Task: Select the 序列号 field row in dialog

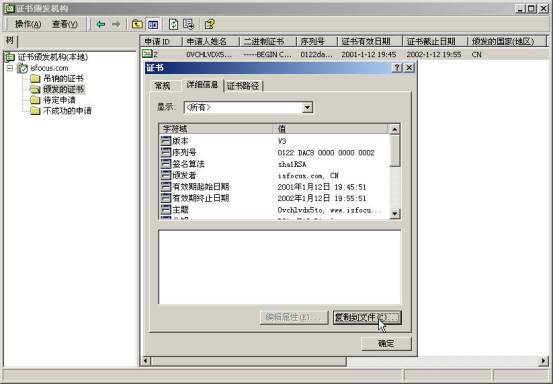Action: pyautogui.click(x=274, y=153)
